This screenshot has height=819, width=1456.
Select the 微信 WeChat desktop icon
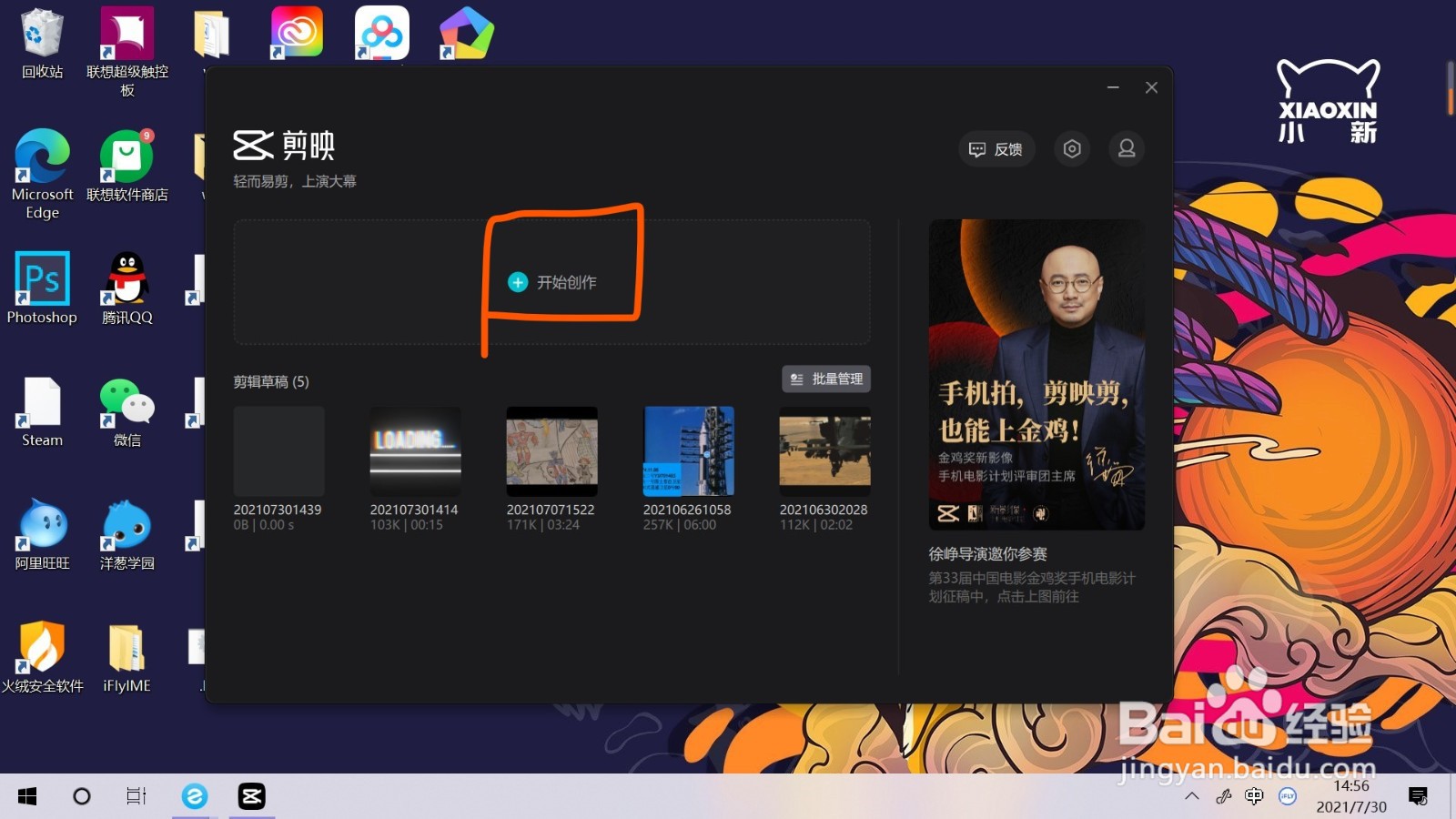click(127, 411)
